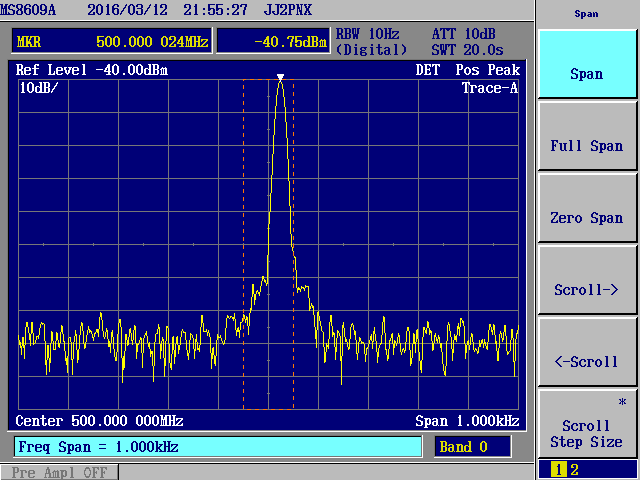Click the RBW 10Hz label
Viewport: 640px width, 480px height.
(367, 34)
